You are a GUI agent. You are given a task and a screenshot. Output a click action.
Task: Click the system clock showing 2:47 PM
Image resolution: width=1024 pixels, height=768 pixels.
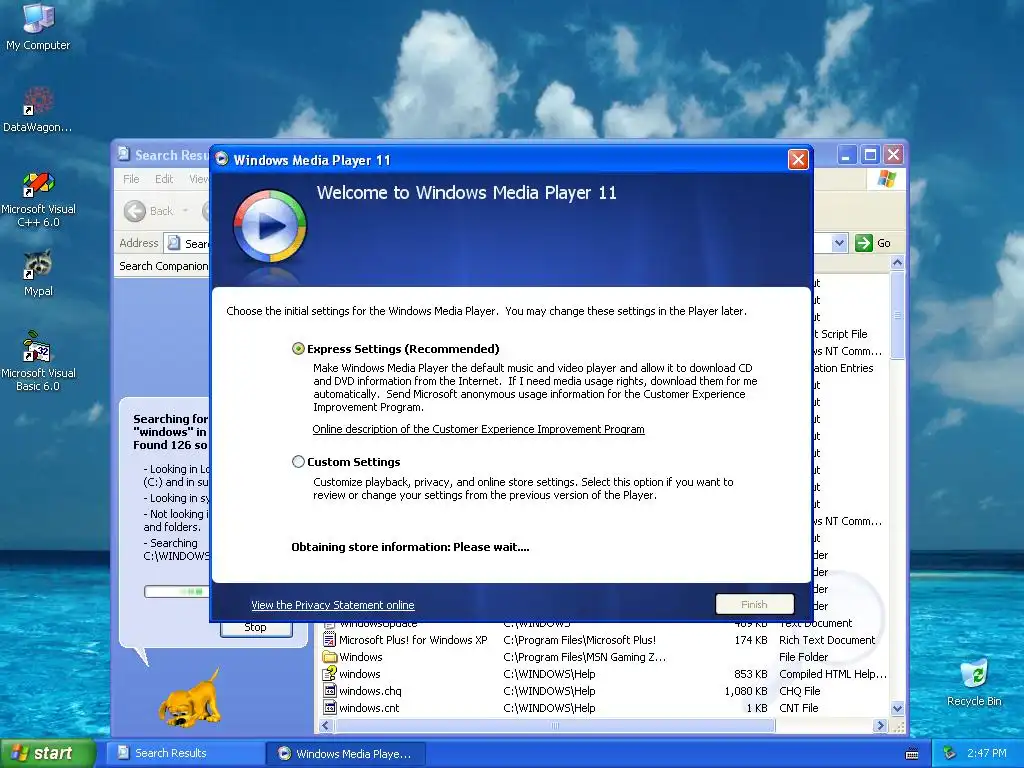(987, 753)
